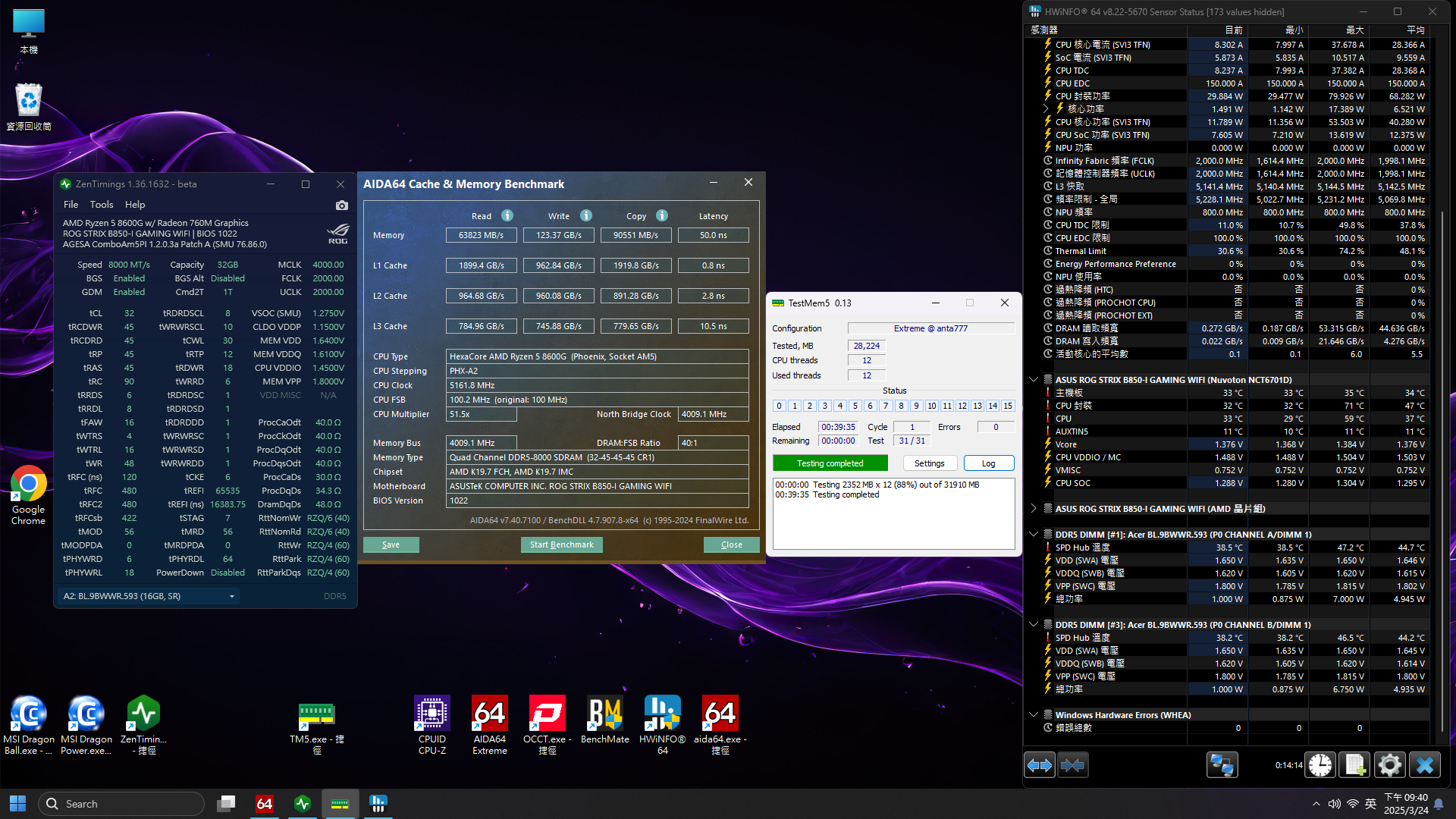1456x819 pixels.
Task: Click HWiNFO expand columns arrows button
Action: pyautogui.click(x=1040, y=765)
